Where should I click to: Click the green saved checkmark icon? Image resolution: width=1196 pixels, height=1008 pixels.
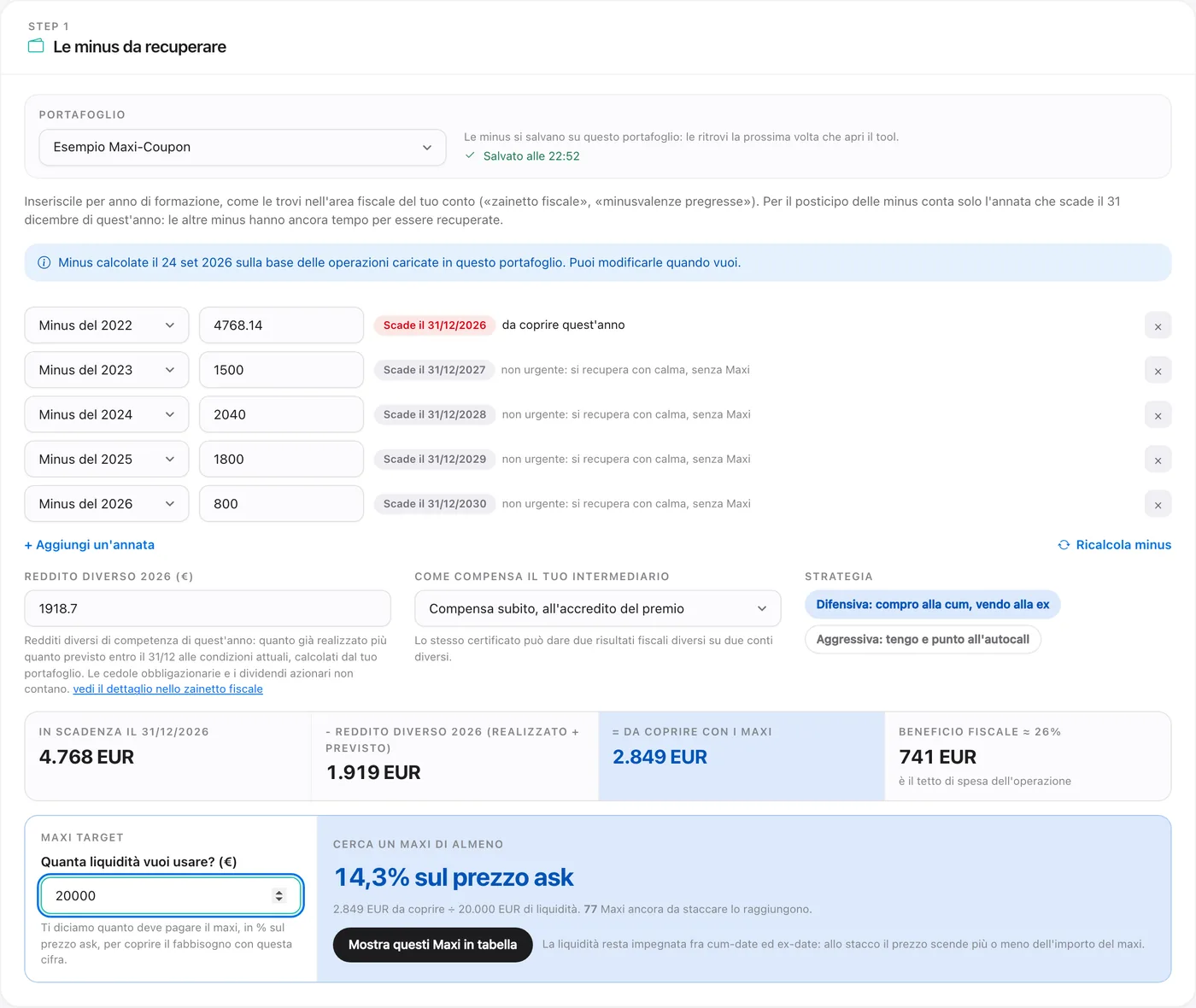click(x=470, y=155)
